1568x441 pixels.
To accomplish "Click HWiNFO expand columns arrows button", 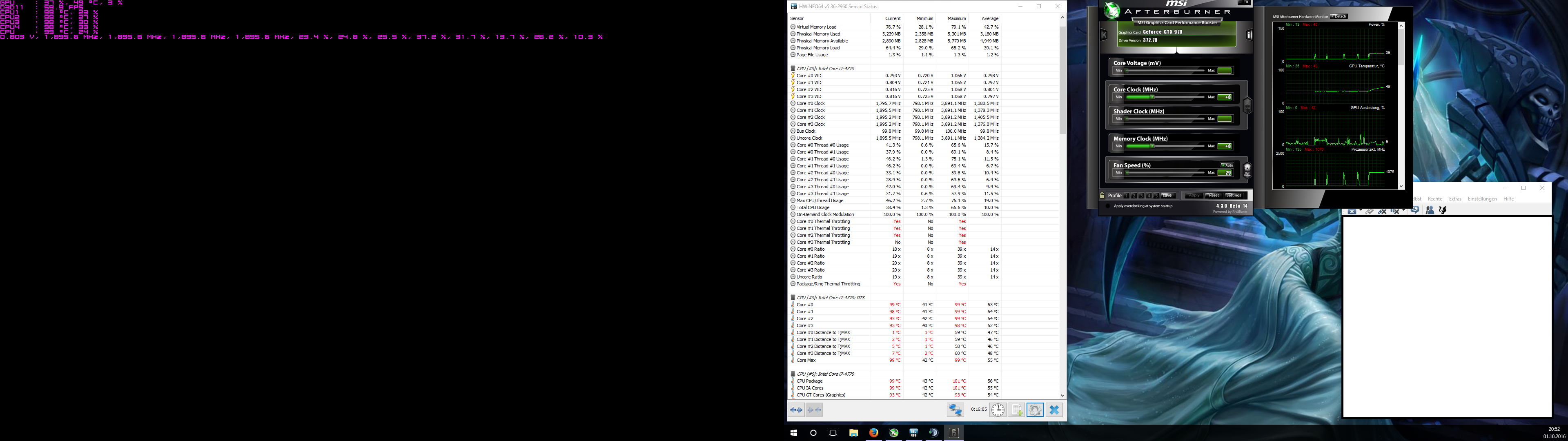I will point(796,410).
